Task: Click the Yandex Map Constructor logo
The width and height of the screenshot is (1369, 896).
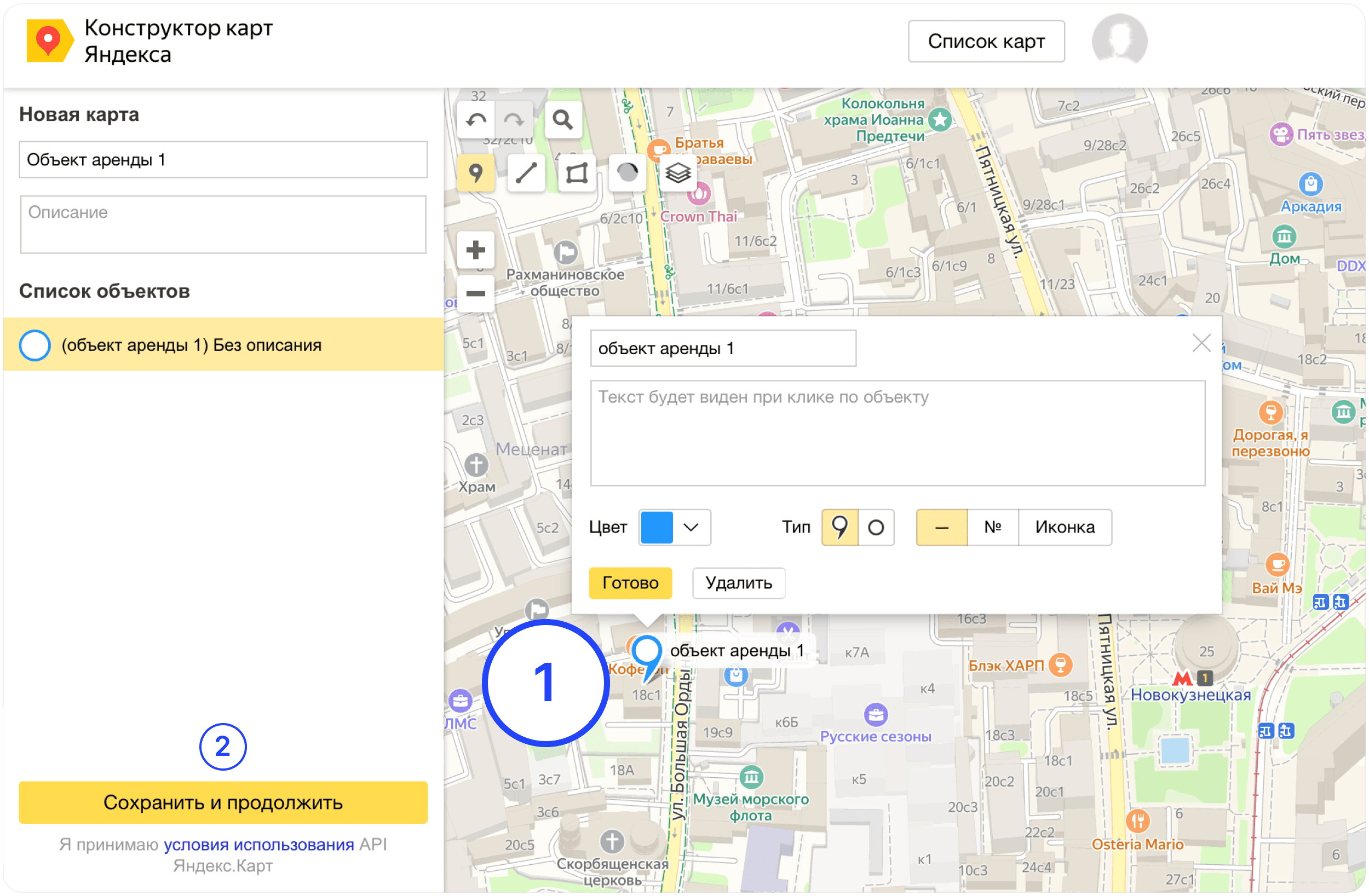Action: click(50, 41)
